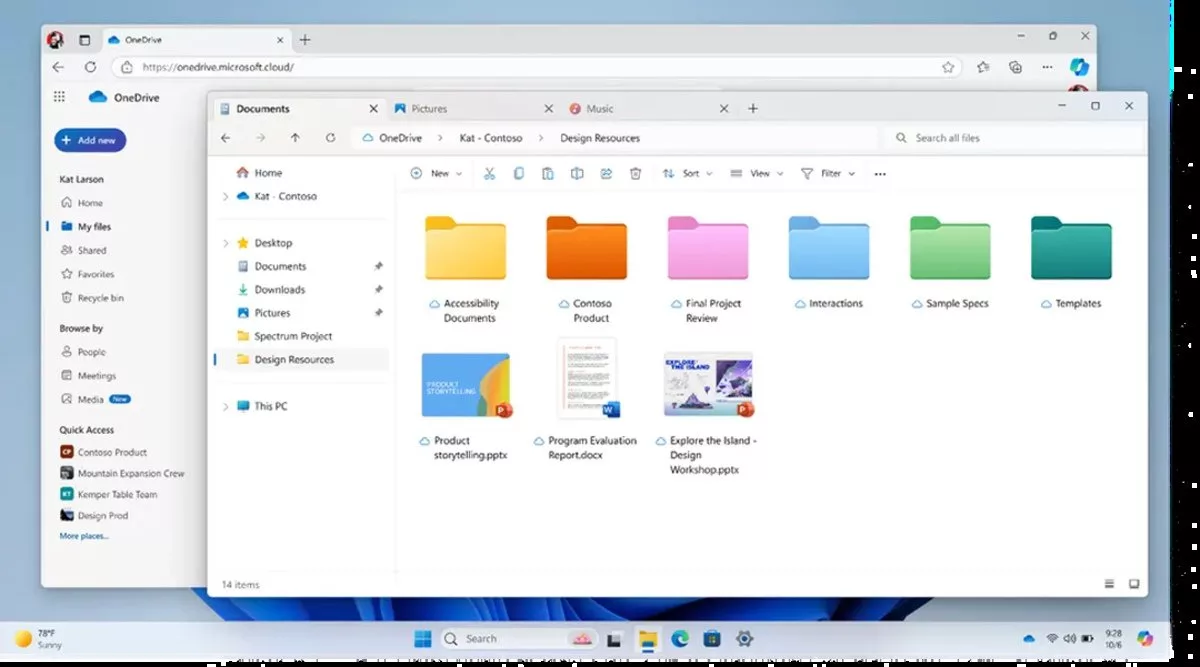Screen dimensions: 1200x667
Task: Click the browser back arrow in Edge
Action: click(x=58, y=67)
